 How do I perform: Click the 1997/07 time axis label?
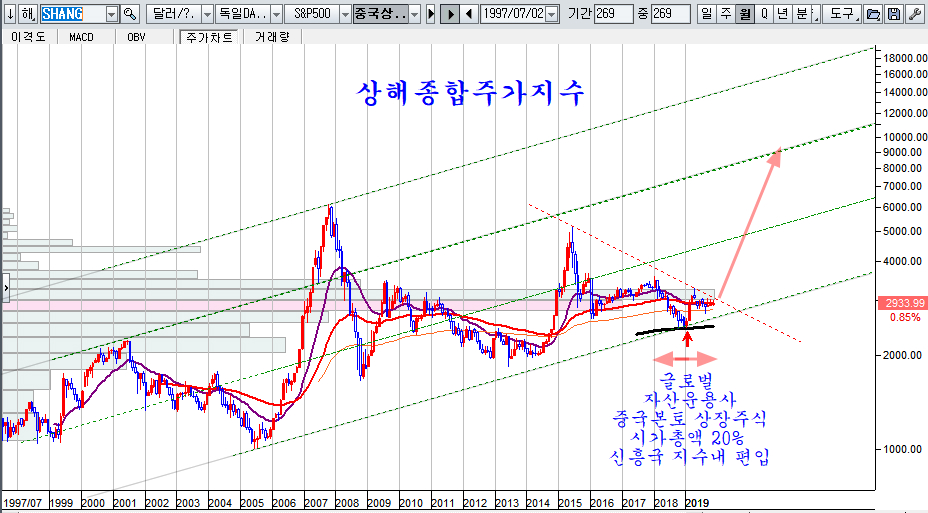click(22, 504)
